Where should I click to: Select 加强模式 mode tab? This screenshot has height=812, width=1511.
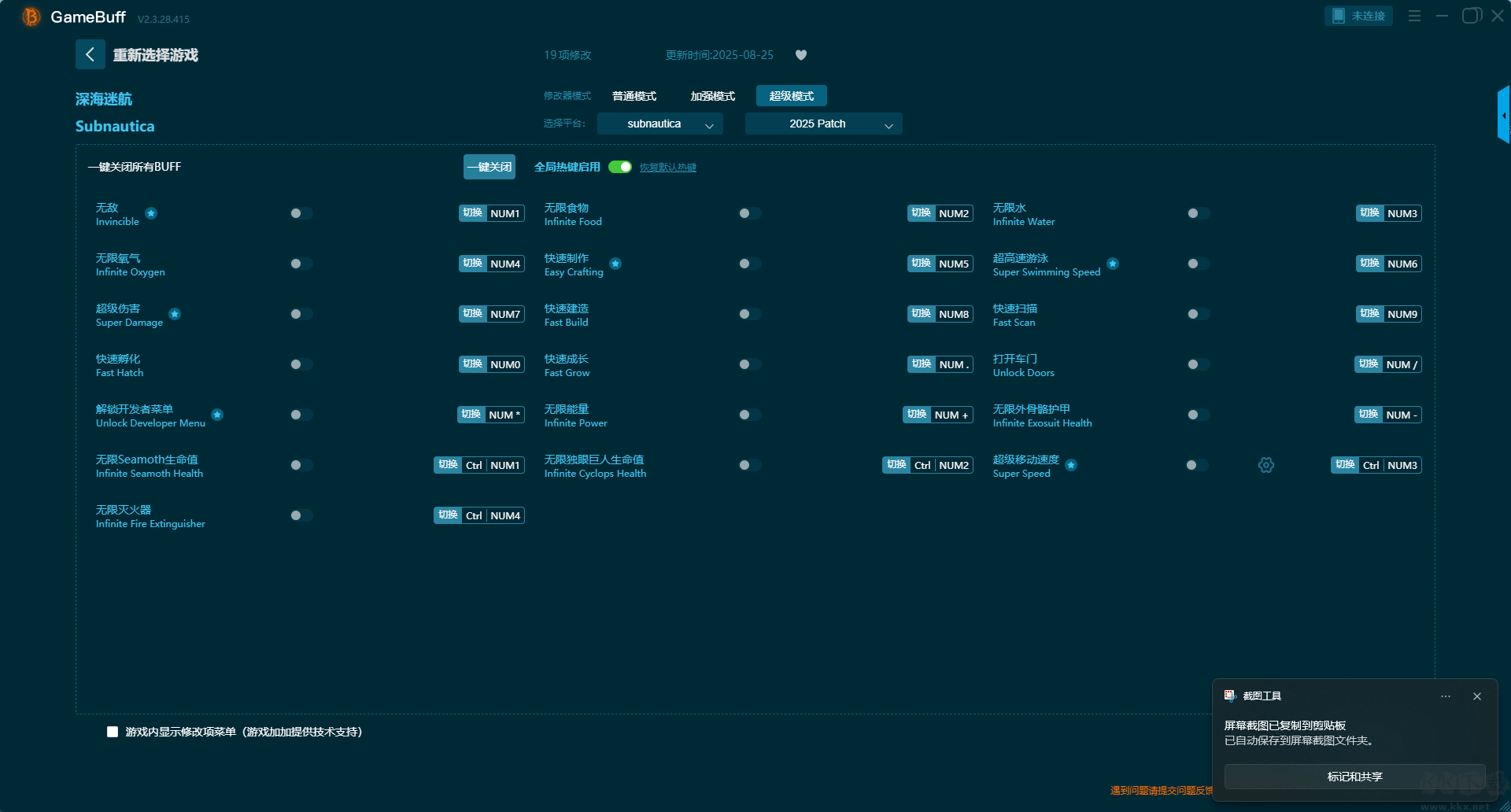pos(713,96)
